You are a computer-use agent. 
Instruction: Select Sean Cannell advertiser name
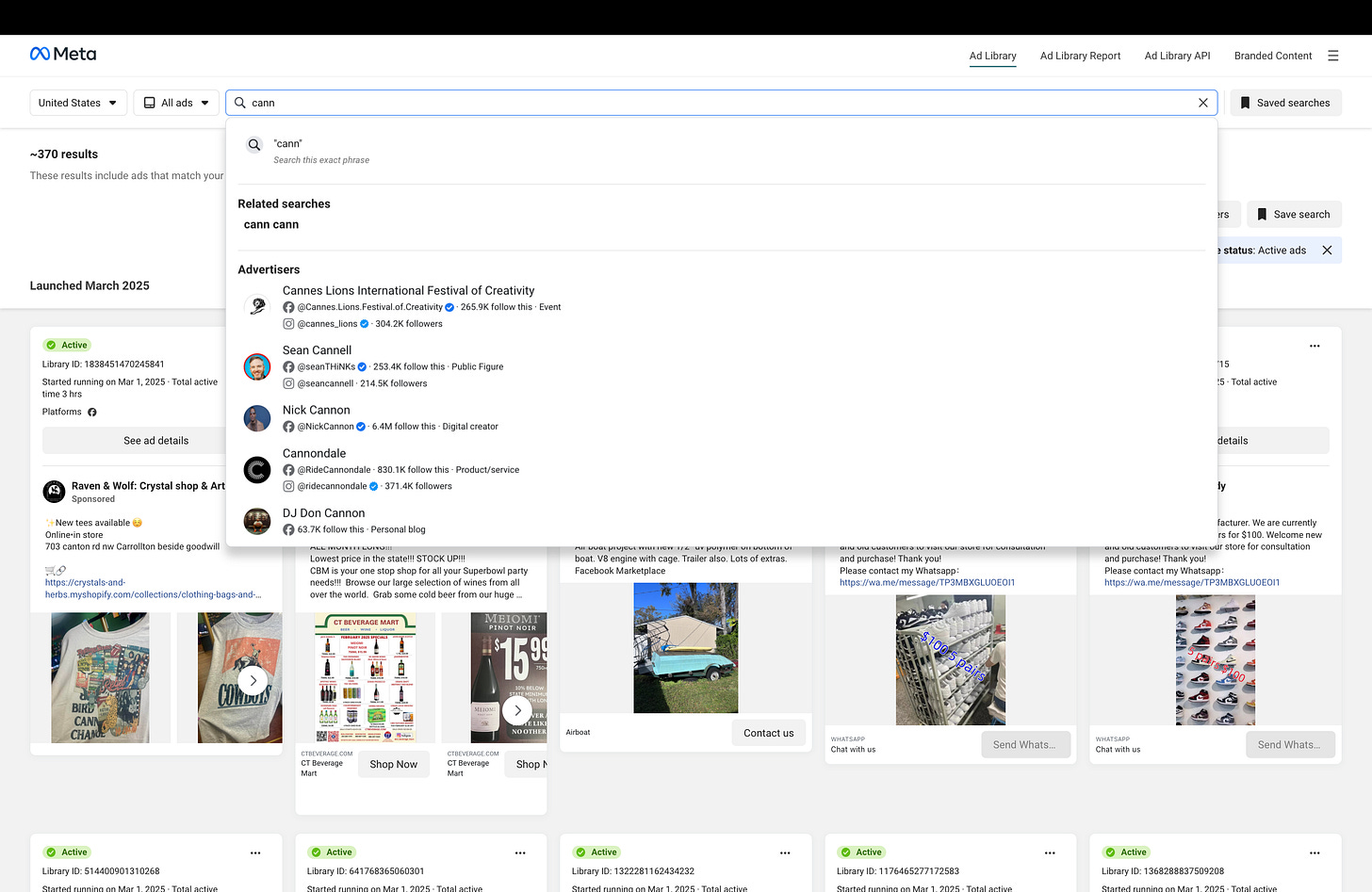[x=317, y=350]
